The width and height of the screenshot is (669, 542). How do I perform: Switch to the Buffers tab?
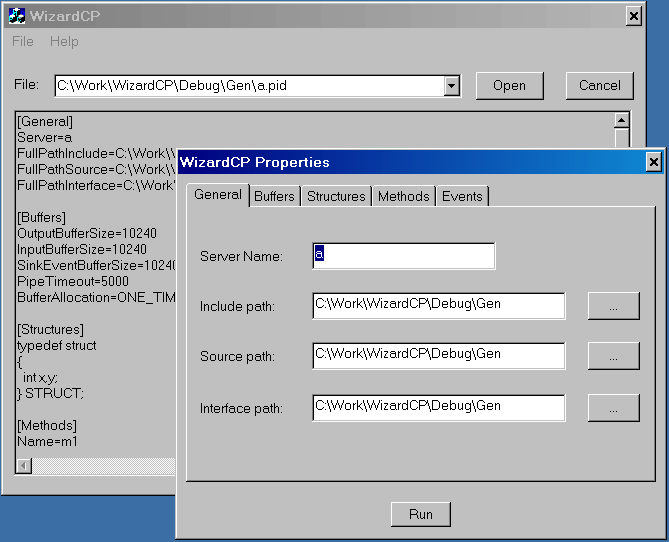click(274, 196)
